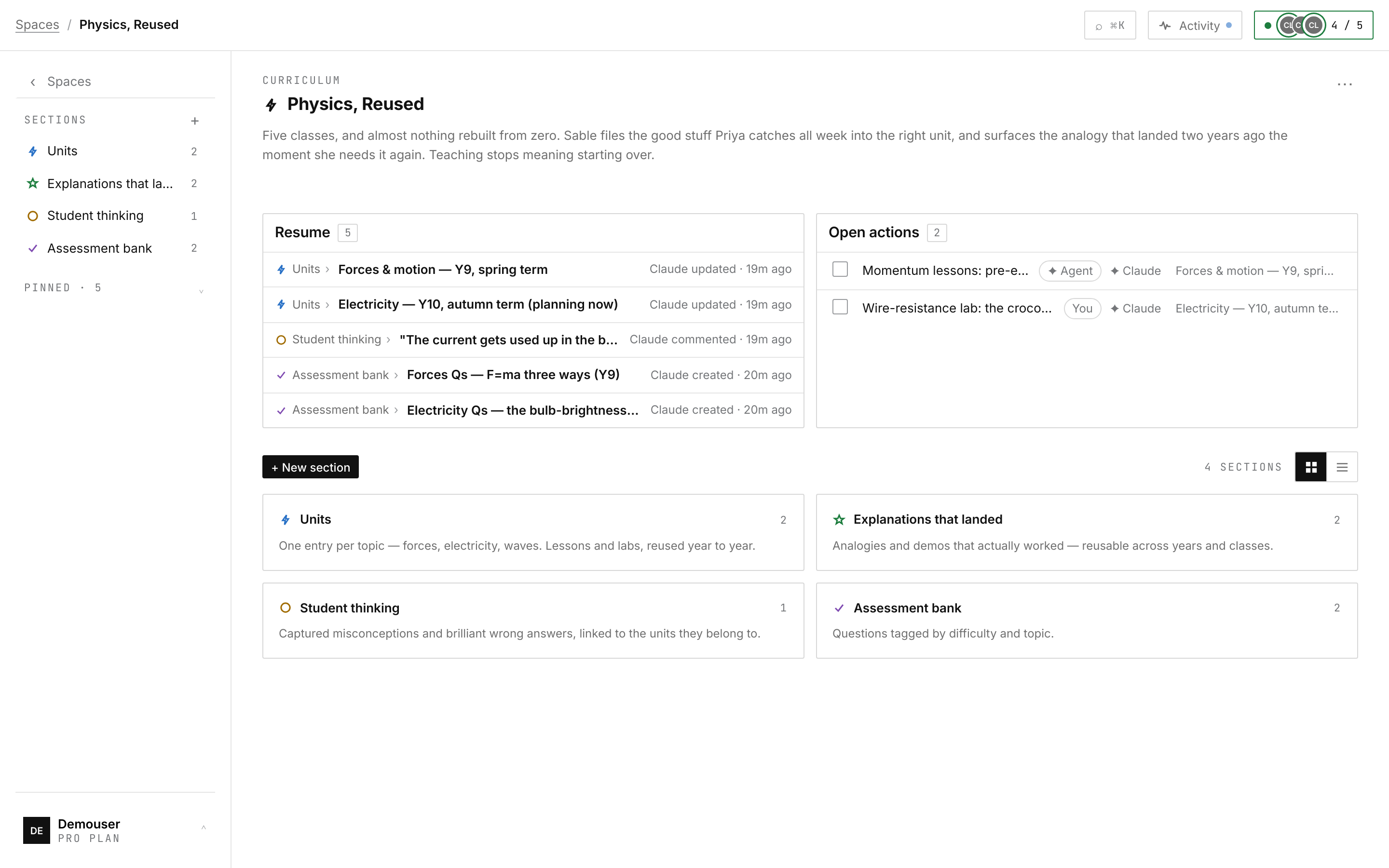This screenshot has width=1389, height=868.
Task: Click the Agent tag on Momentum lessons
Action: (1070, 271)
